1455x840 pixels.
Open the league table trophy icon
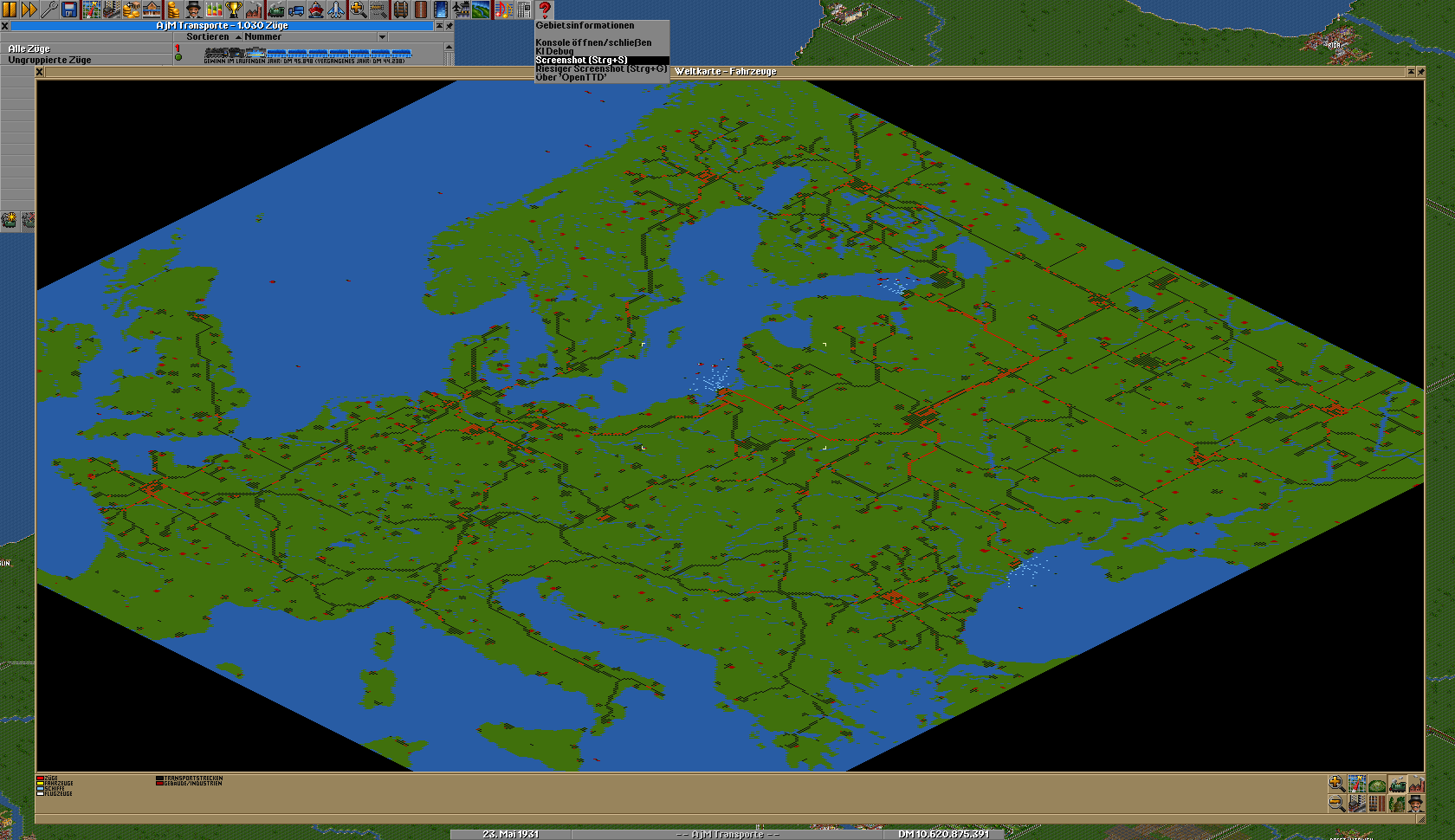tap(234, 10)
